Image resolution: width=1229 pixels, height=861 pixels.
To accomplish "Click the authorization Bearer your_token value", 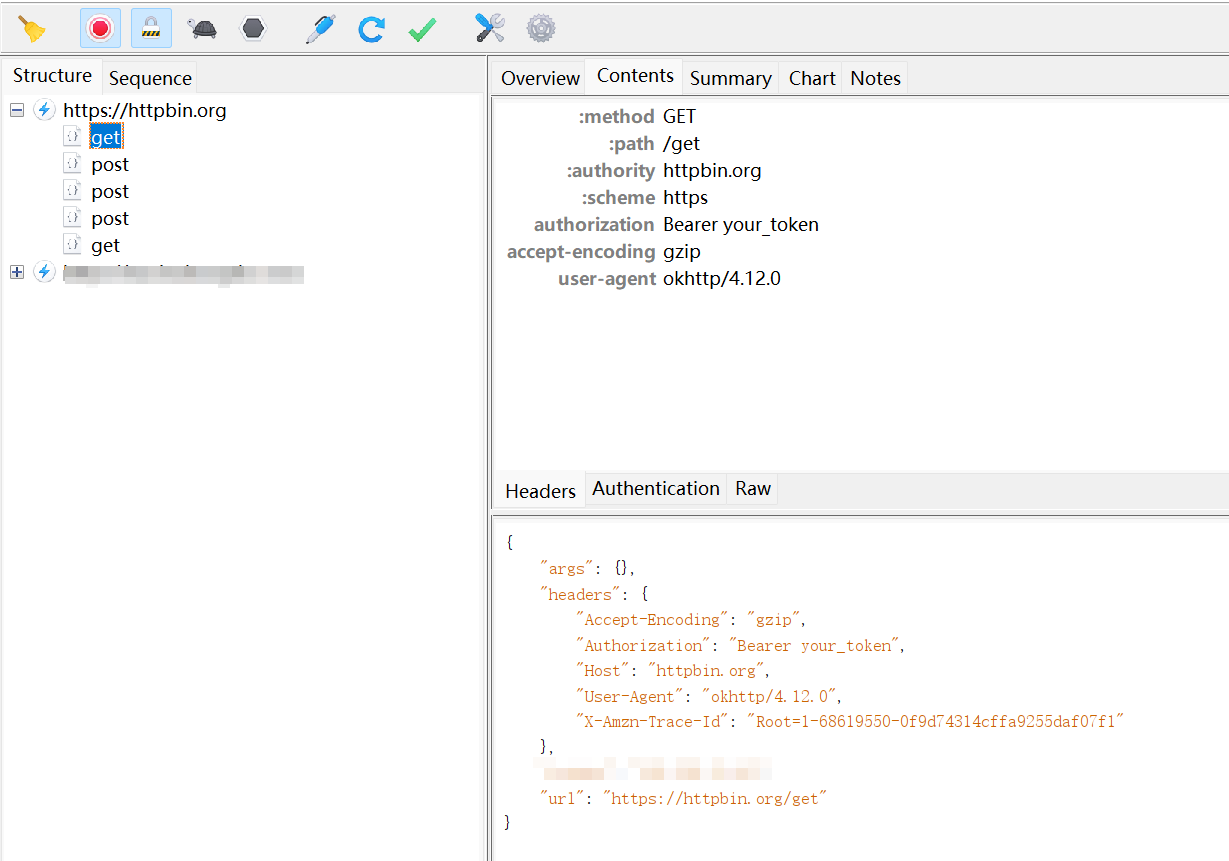I will 741,224.
